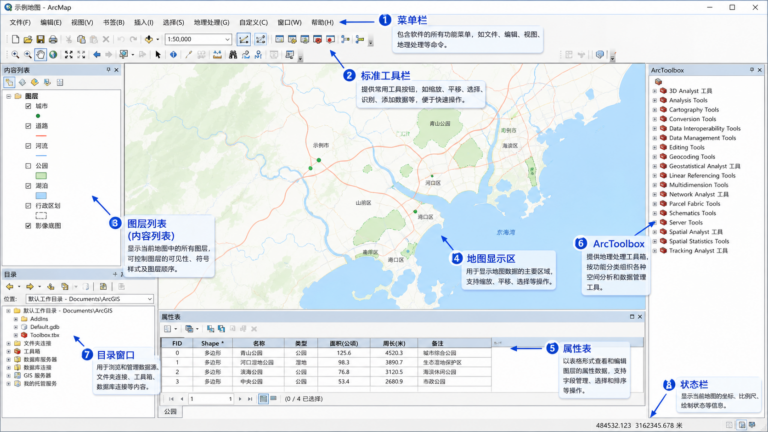Viewport: 768px width, 432px height.
Task: Select the Zoom Out magnifier tool
Action: coord(28,55)
